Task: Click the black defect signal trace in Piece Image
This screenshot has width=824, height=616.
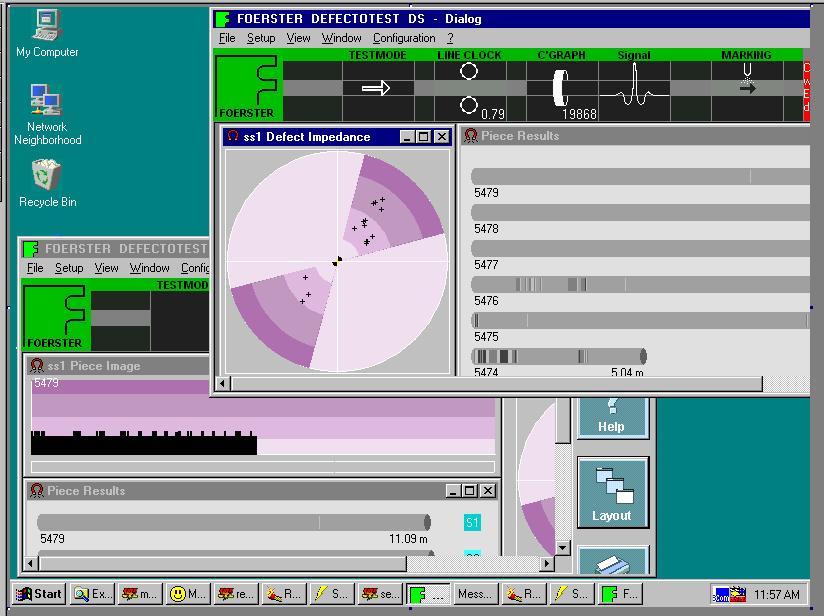Action: point(143,443)
